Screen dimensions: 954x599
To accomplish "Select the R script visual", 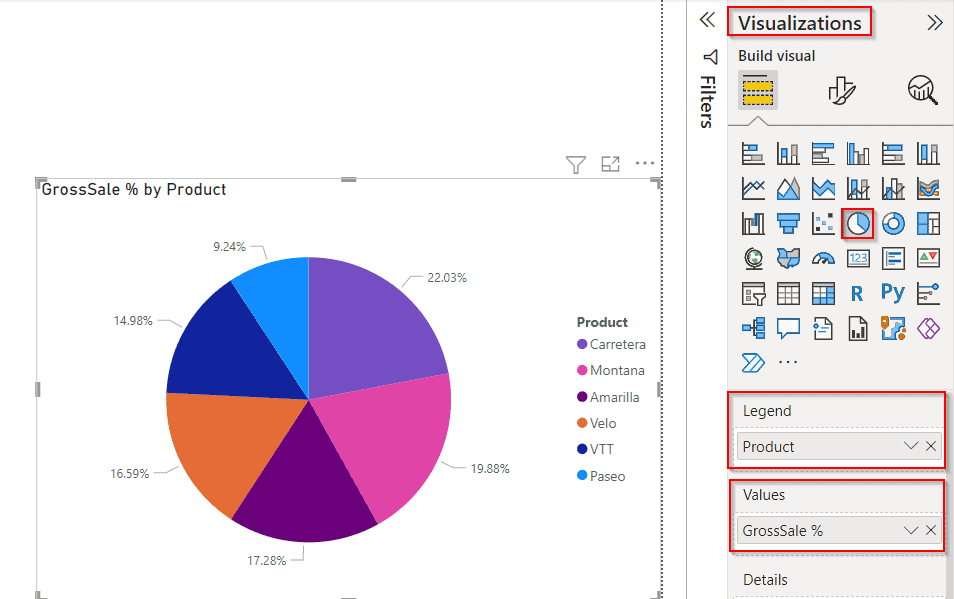I will (x=857, y=294).
